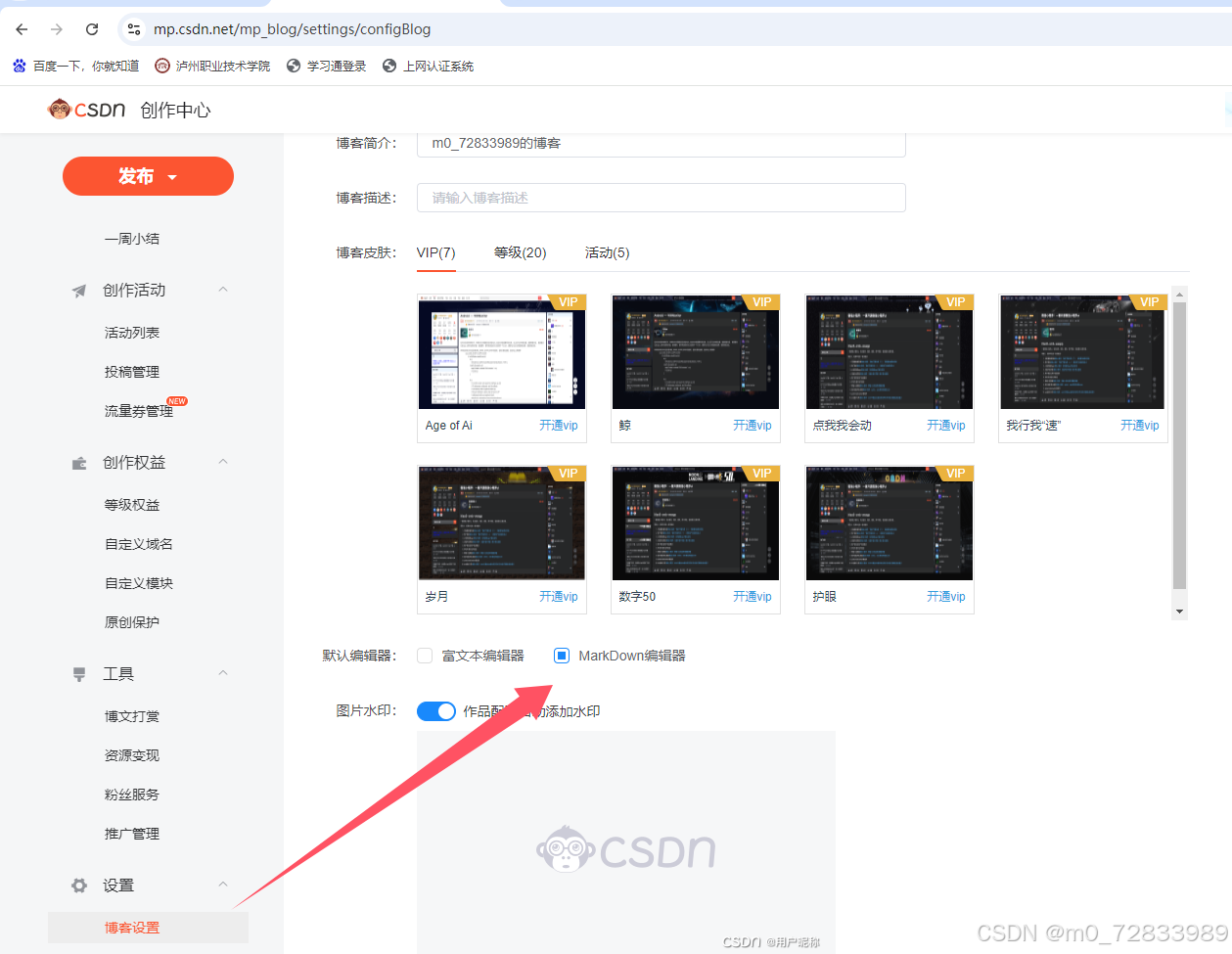
Task: Open 资源变现 in sidebar
Action: point(132,755)
